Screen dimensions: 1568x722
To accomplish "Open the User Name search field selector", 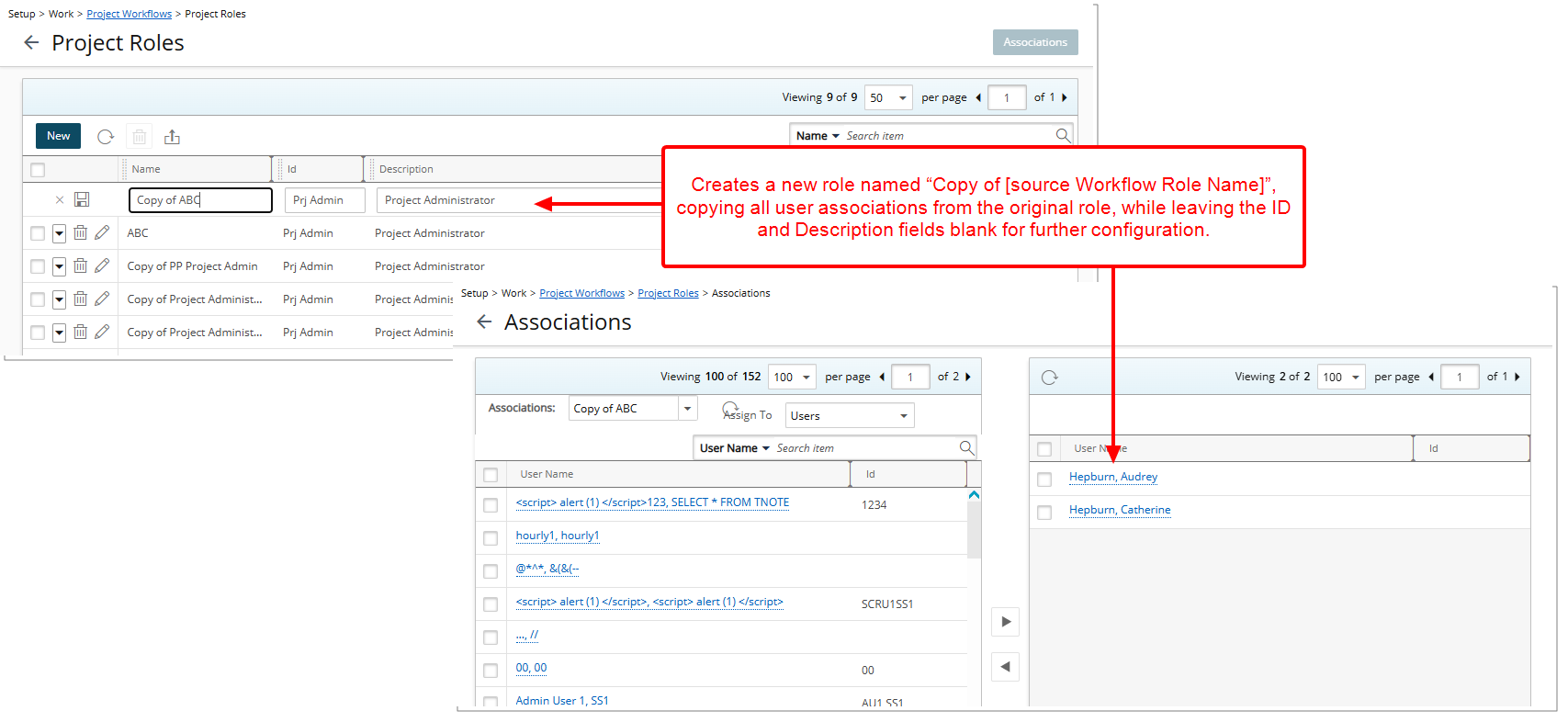I will [735, 447].
